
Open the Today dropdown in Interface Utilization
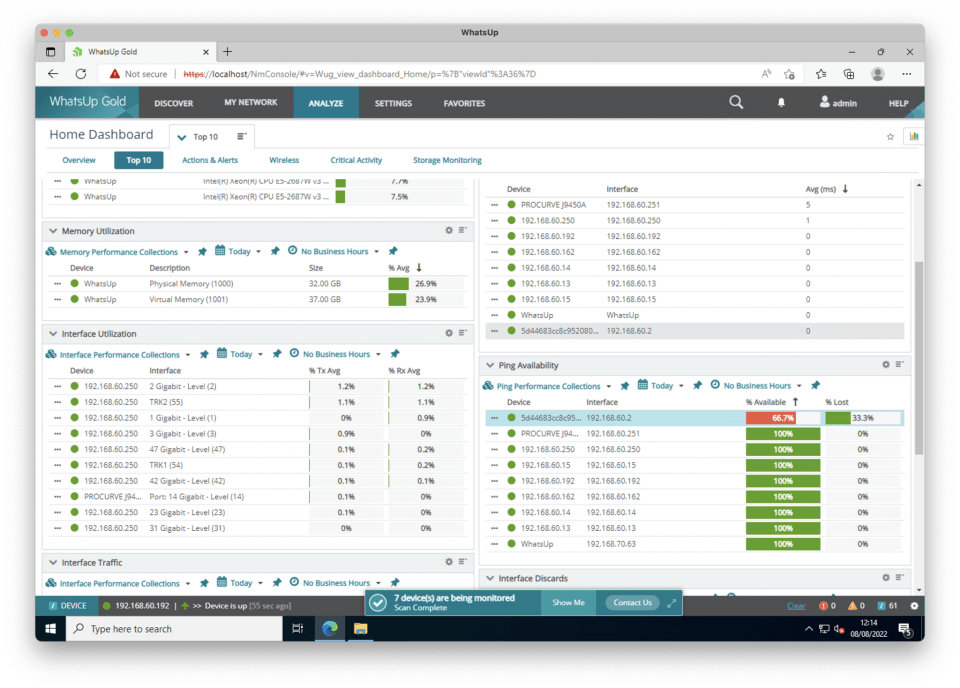pyautogui.click(x=260, y=354)
